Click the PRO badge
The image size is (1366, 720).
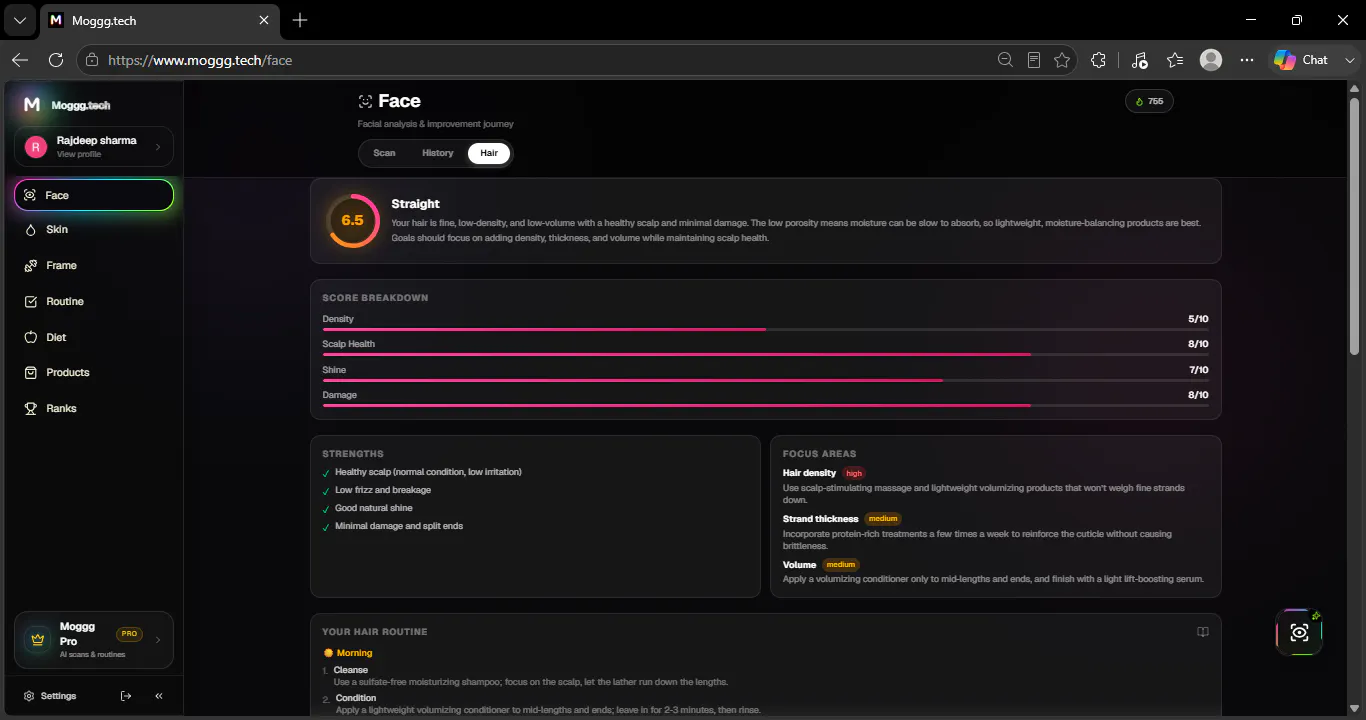click(x=129, y=634)
